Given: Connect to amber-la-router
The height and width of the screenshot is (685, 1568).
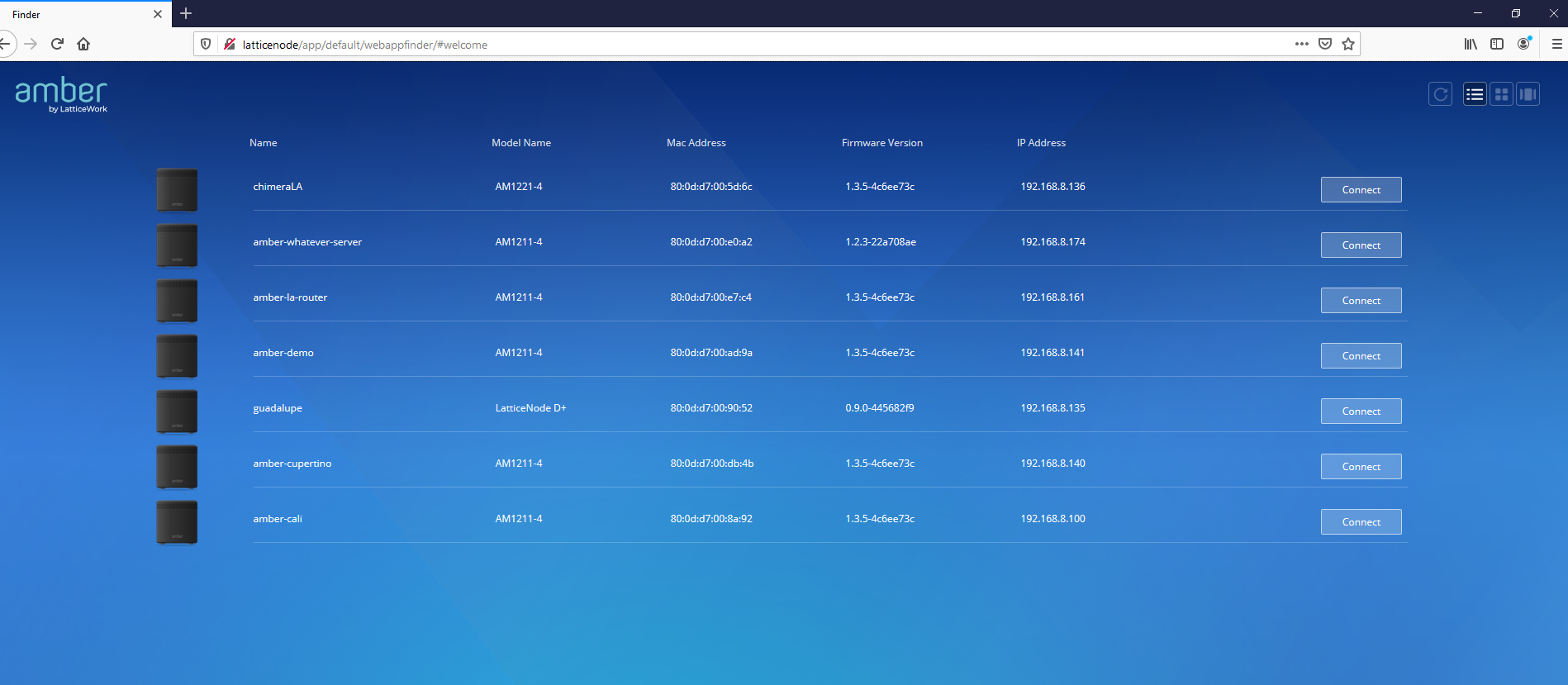Looking at the screenshot, I should coord(1361,301).
